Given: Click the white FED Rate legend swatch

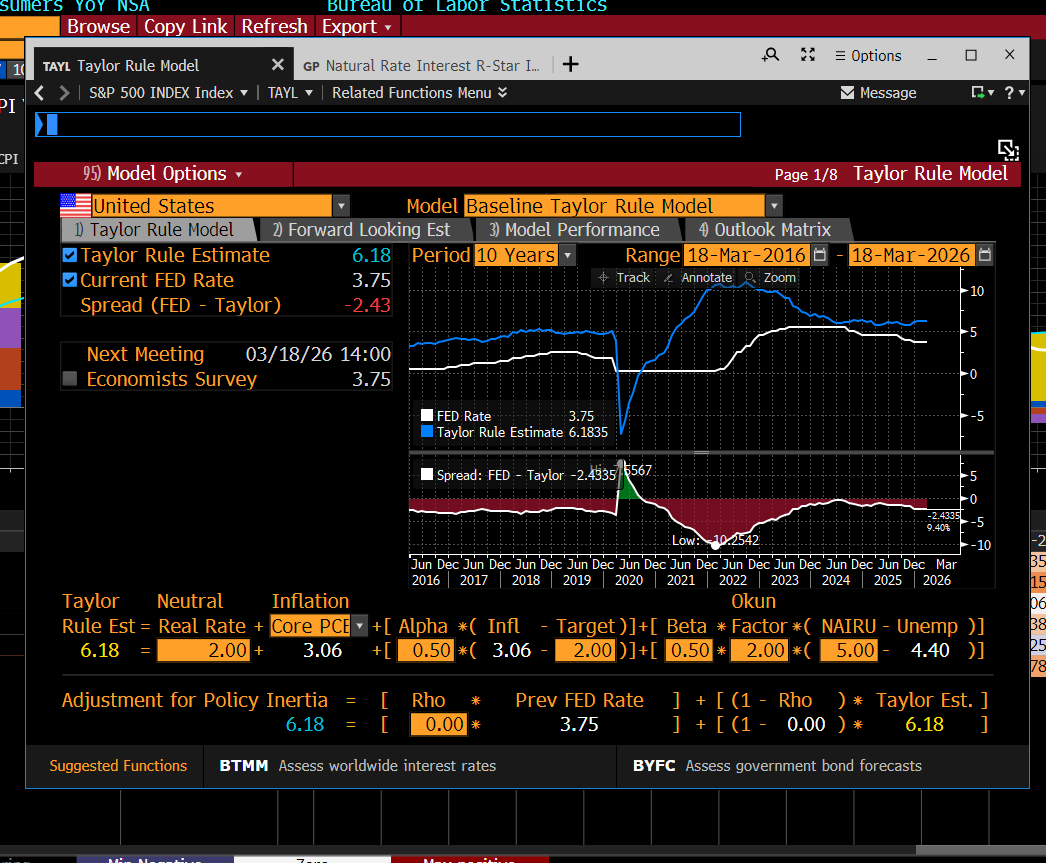Looking at the screenshot, I should point(427,415).
